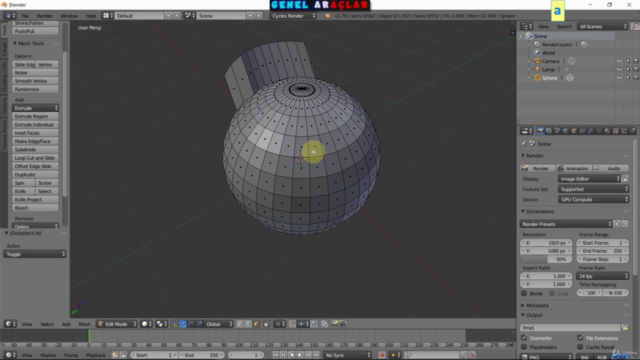The width and height of the screenshot is (640, 360).
Task: Open the Feature Set Supported dropdown
Action: click(593, 189)
